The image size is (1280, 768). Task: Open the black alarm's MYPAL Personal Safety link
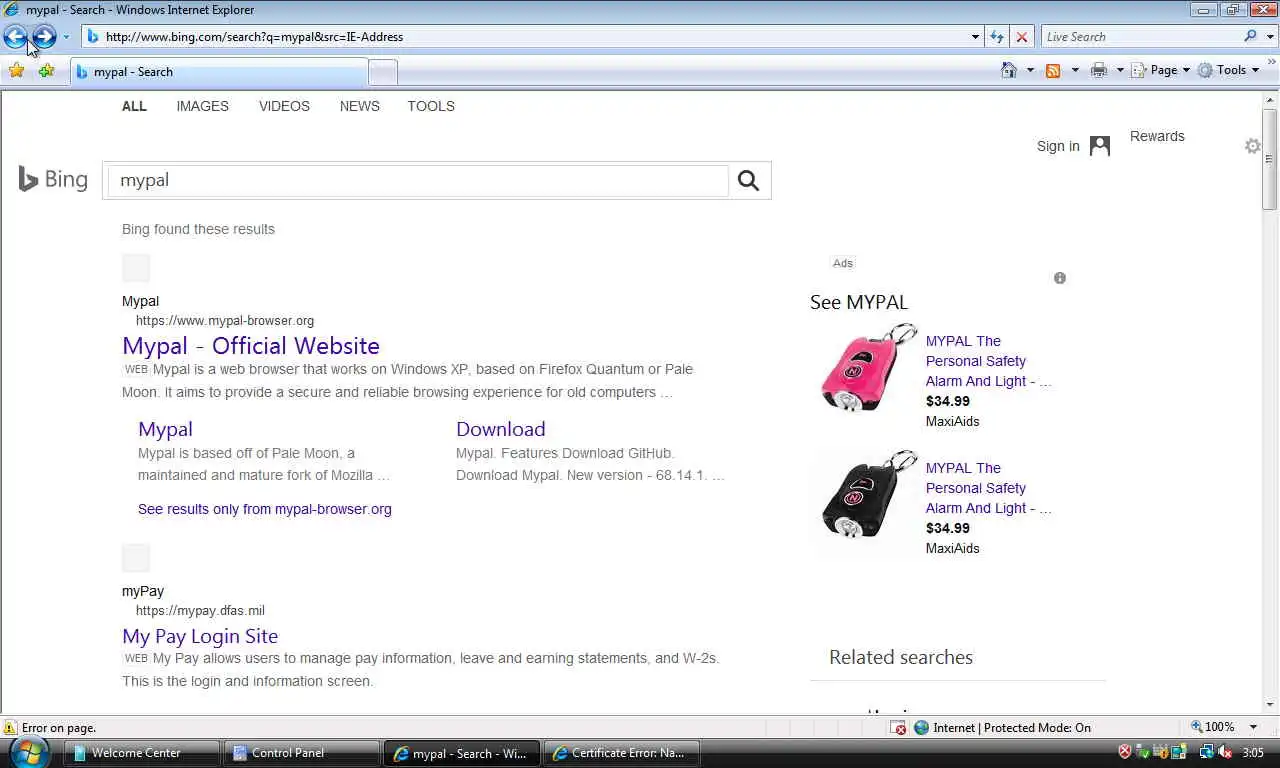tap(988, 488)
